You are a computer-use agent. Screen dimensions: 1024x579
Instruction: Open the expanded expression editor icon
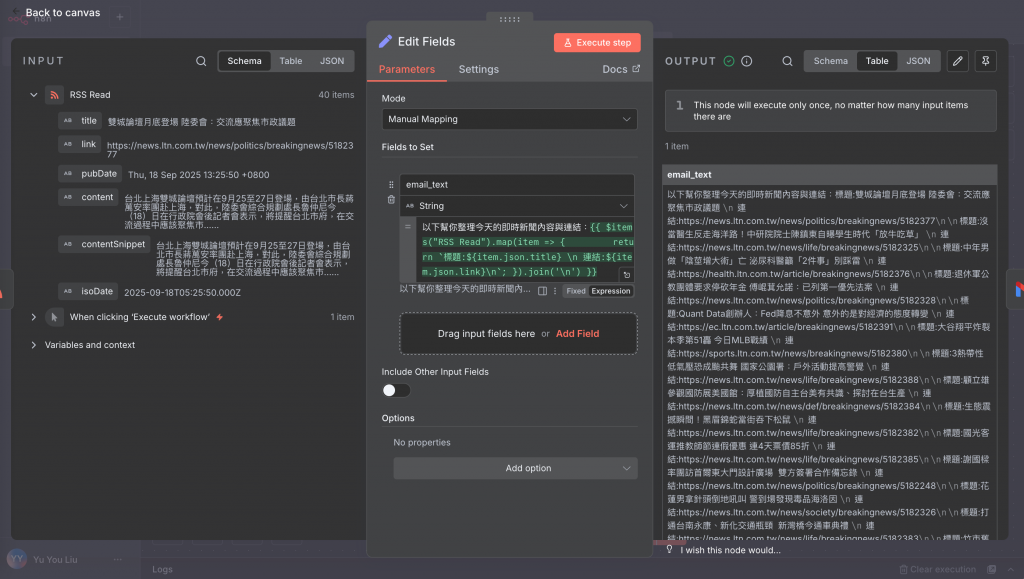626,275
